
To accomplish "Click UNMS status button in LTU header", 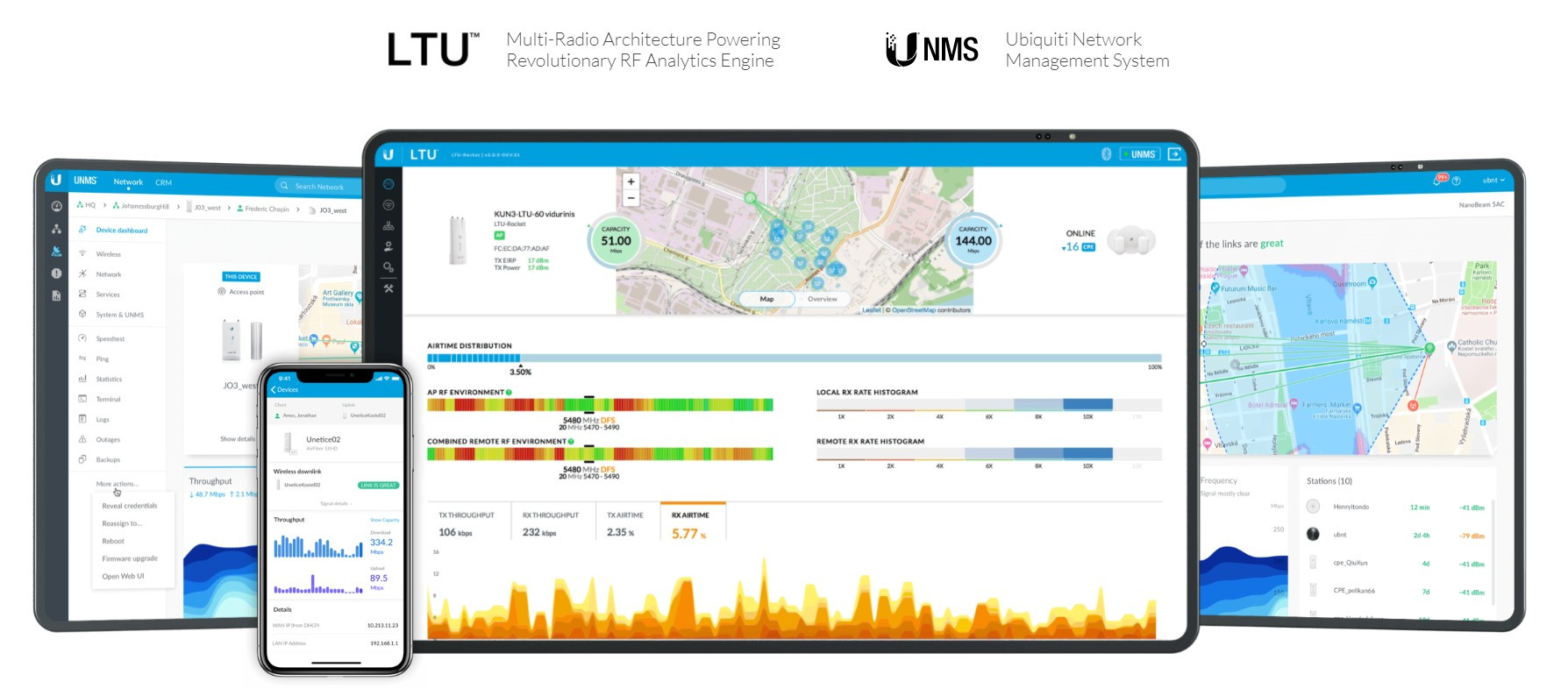I will 1139,154.
